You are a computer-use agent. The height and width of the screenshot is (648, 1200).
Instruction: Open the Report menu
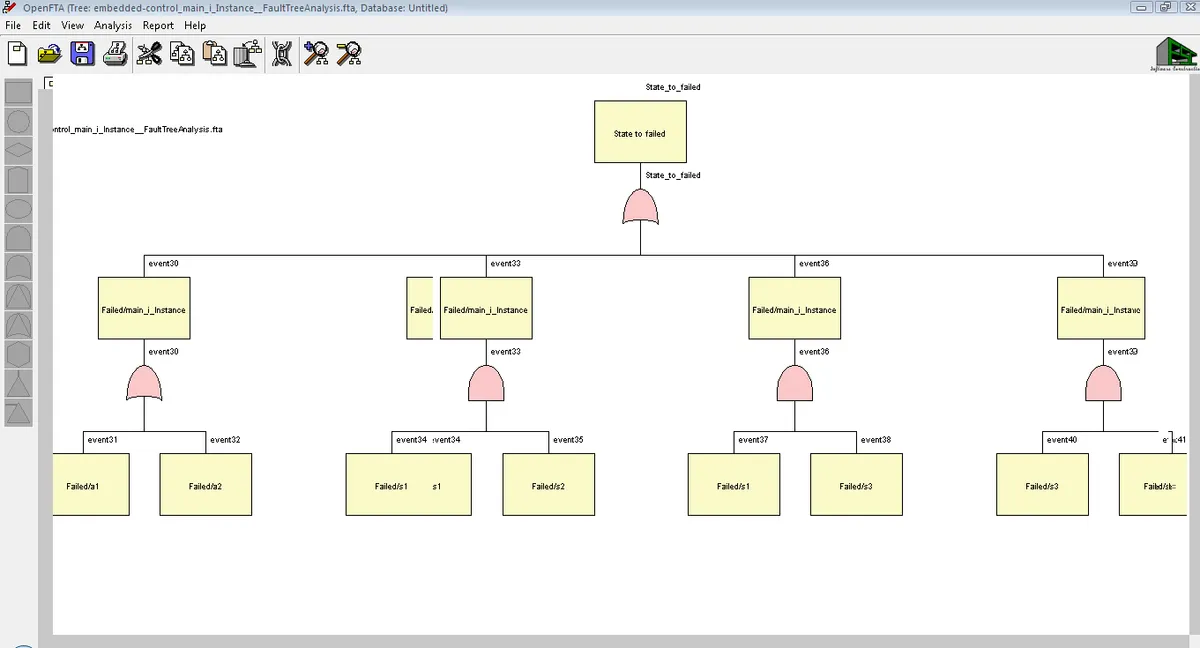click(158, 25)
